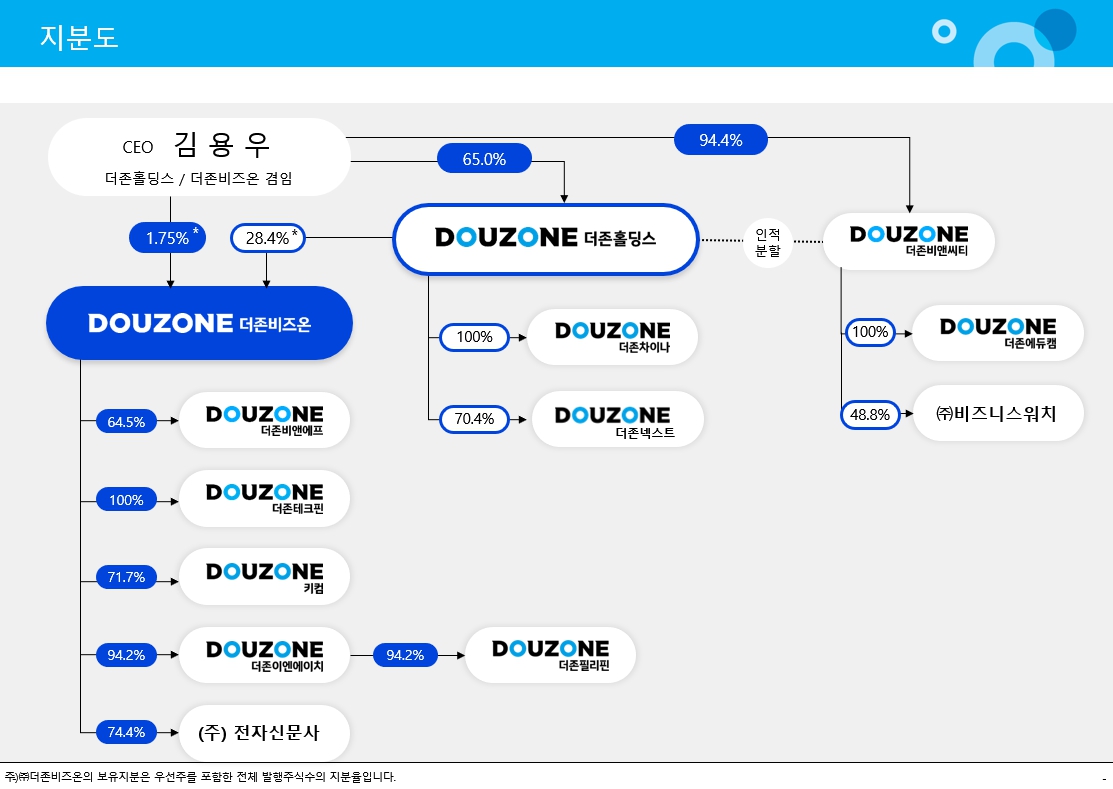The width and height of the screenshot is (1113, 789).
Task: Select the 더존비앤씨티 company box
Action: [909, 241]
